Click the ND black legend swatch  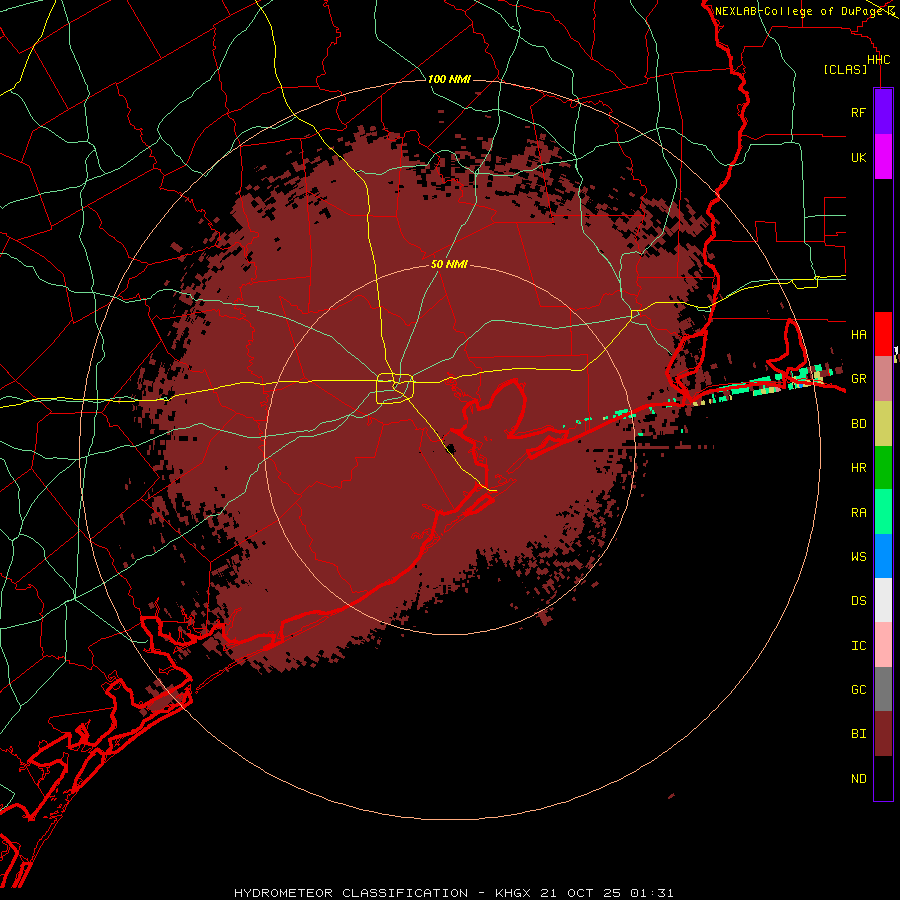(883, 778)
